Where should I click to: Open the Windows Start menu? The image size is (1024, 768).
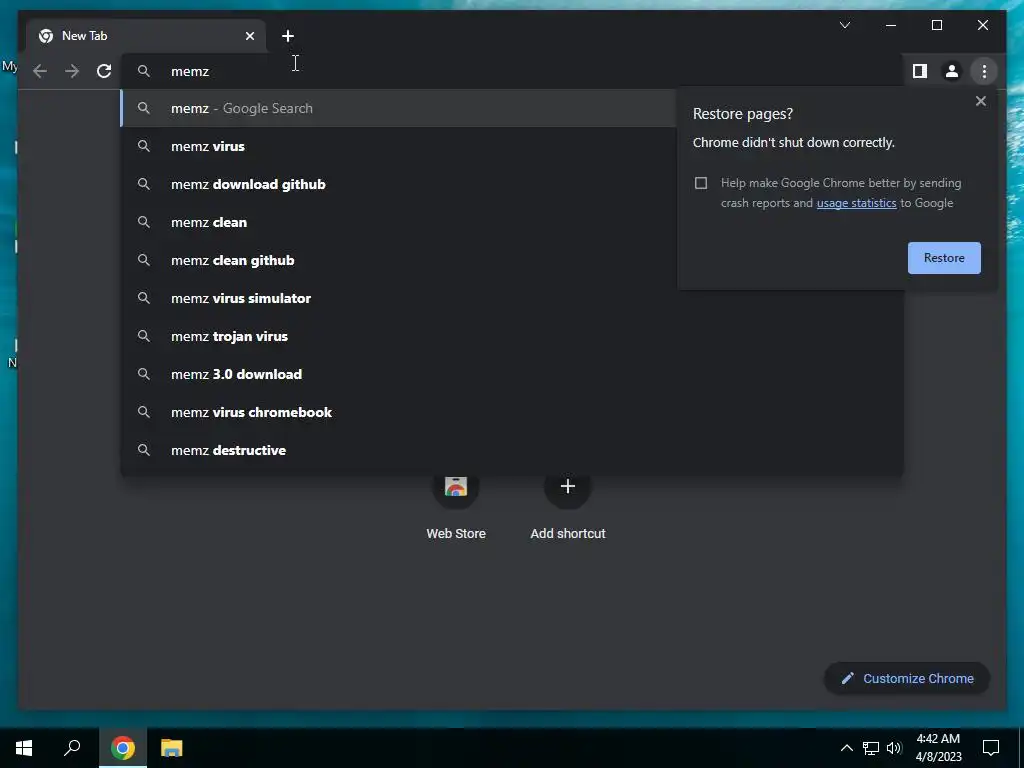pos(24,748)
